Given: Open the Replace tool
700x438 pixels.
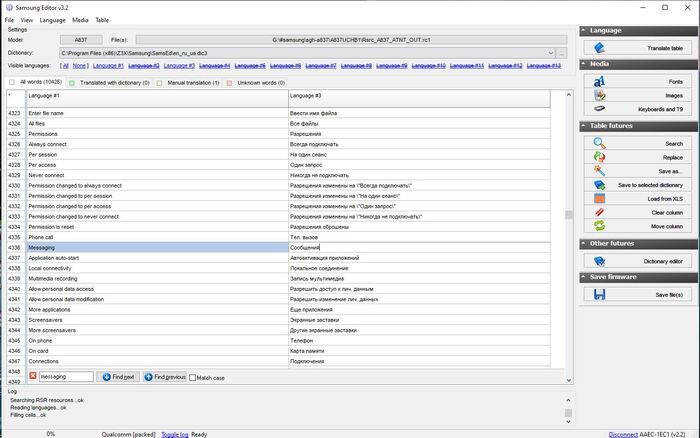Looking at the screenshot, I should [638, 157].
